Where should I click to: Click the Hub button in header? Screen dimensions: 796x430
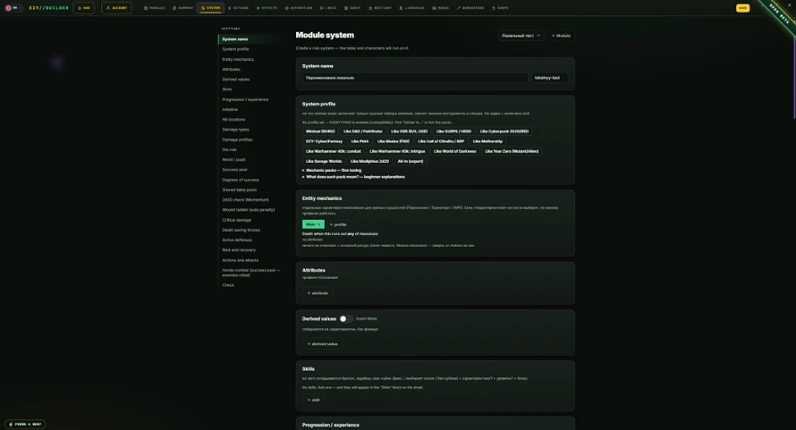pyautogui.click(x=84, y=8)
